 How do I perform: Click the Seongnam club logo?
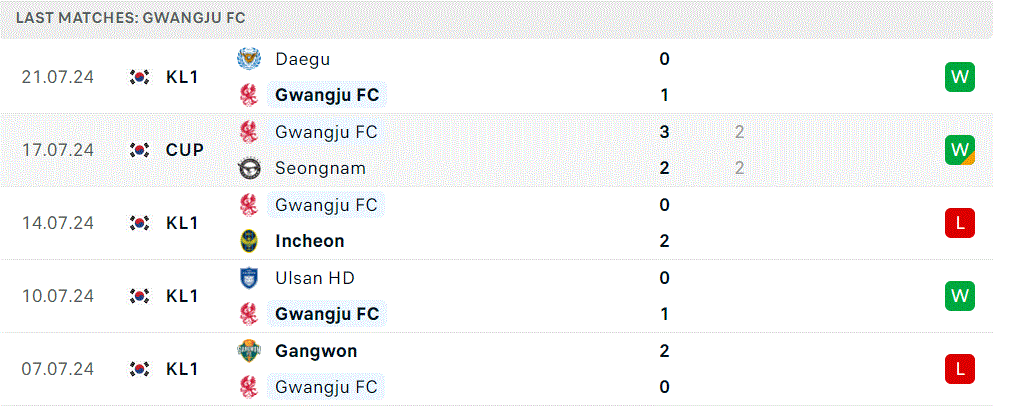pos(248,168)
